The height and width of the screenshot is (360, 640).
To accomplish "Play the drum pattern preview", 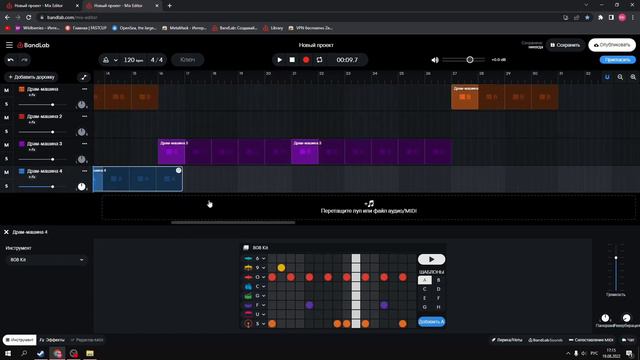I will tap(431, 259).
